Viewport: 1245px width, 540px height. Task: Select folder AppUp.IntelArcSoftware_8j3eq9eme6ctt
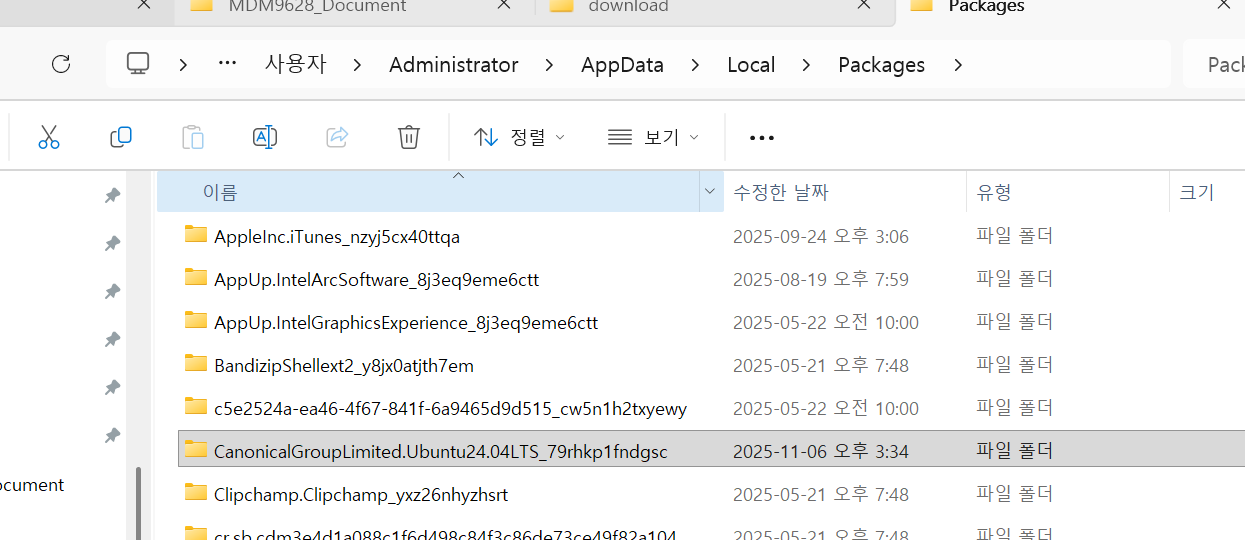point(376,280)
